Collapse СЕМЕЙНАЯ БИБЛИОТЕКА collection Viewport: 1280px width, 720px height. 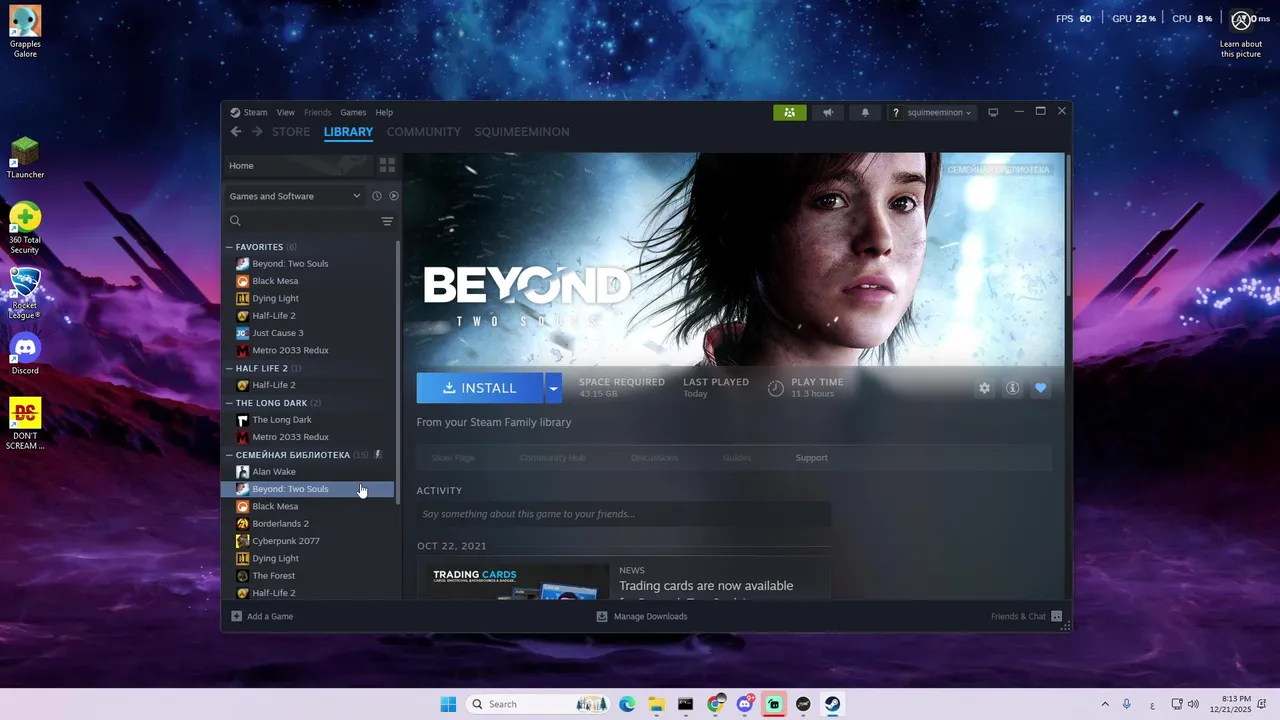click(x=229, y=455)
